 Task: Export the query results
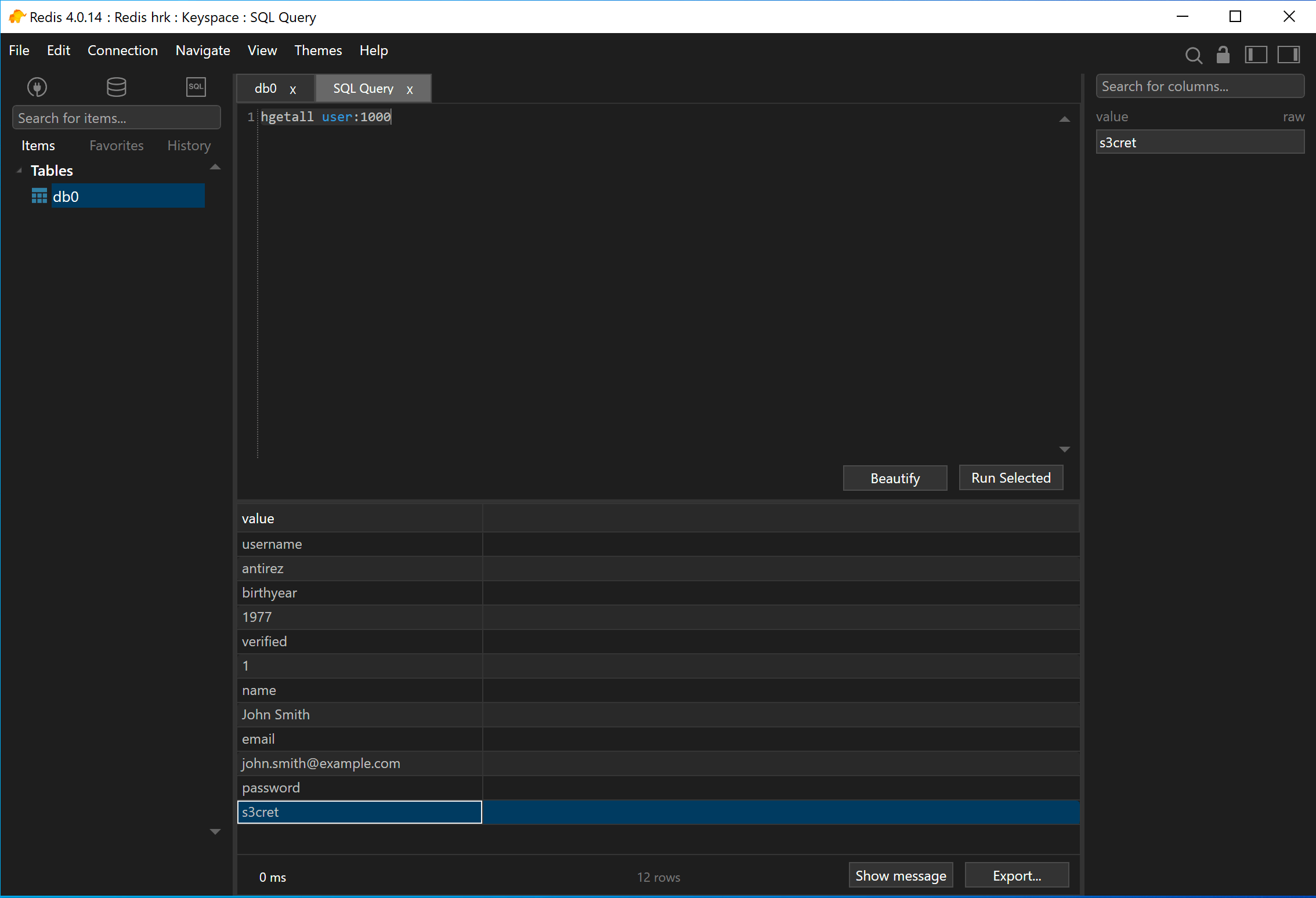tap(1017, 875)
